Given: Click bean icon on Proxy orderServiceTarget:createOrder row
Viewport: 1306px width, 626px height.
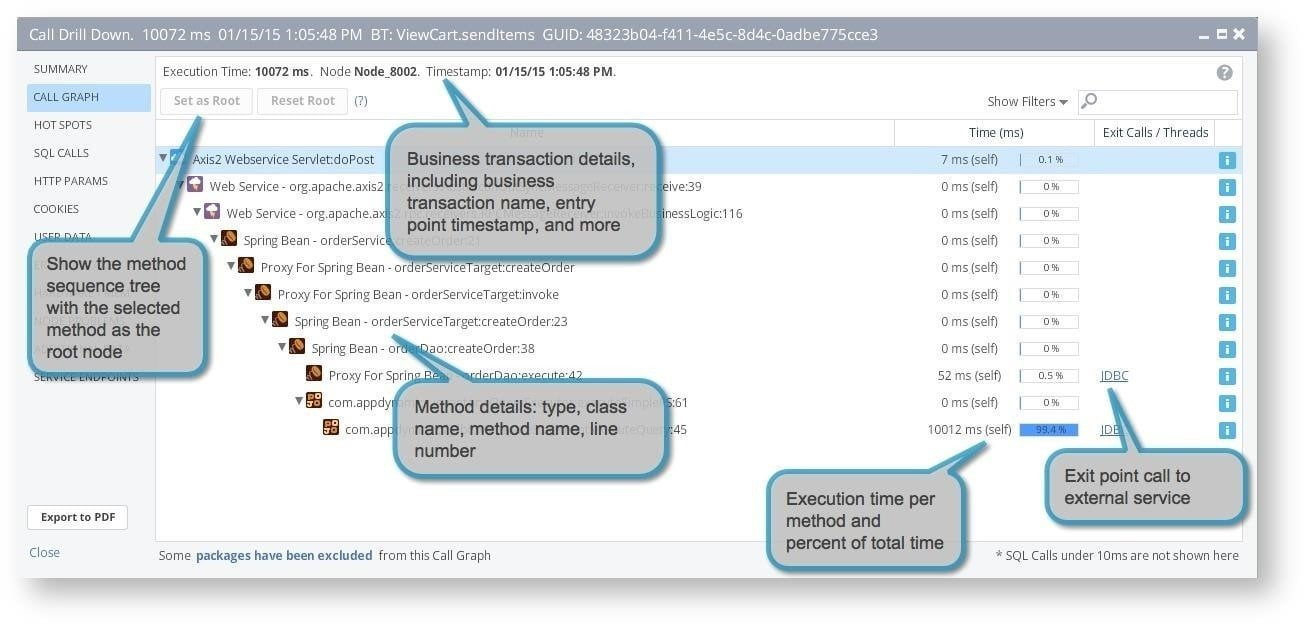Looking at the screenshot, I should click(246, 266).
